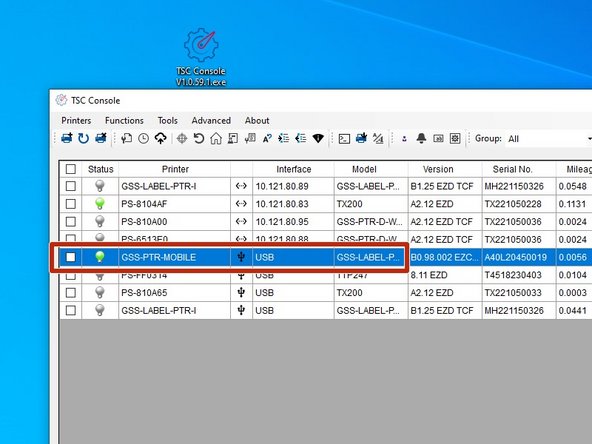Click the crosshair calibrate icon
The width and height of the screenshot is (592, 444).
[x=182, y=139]
